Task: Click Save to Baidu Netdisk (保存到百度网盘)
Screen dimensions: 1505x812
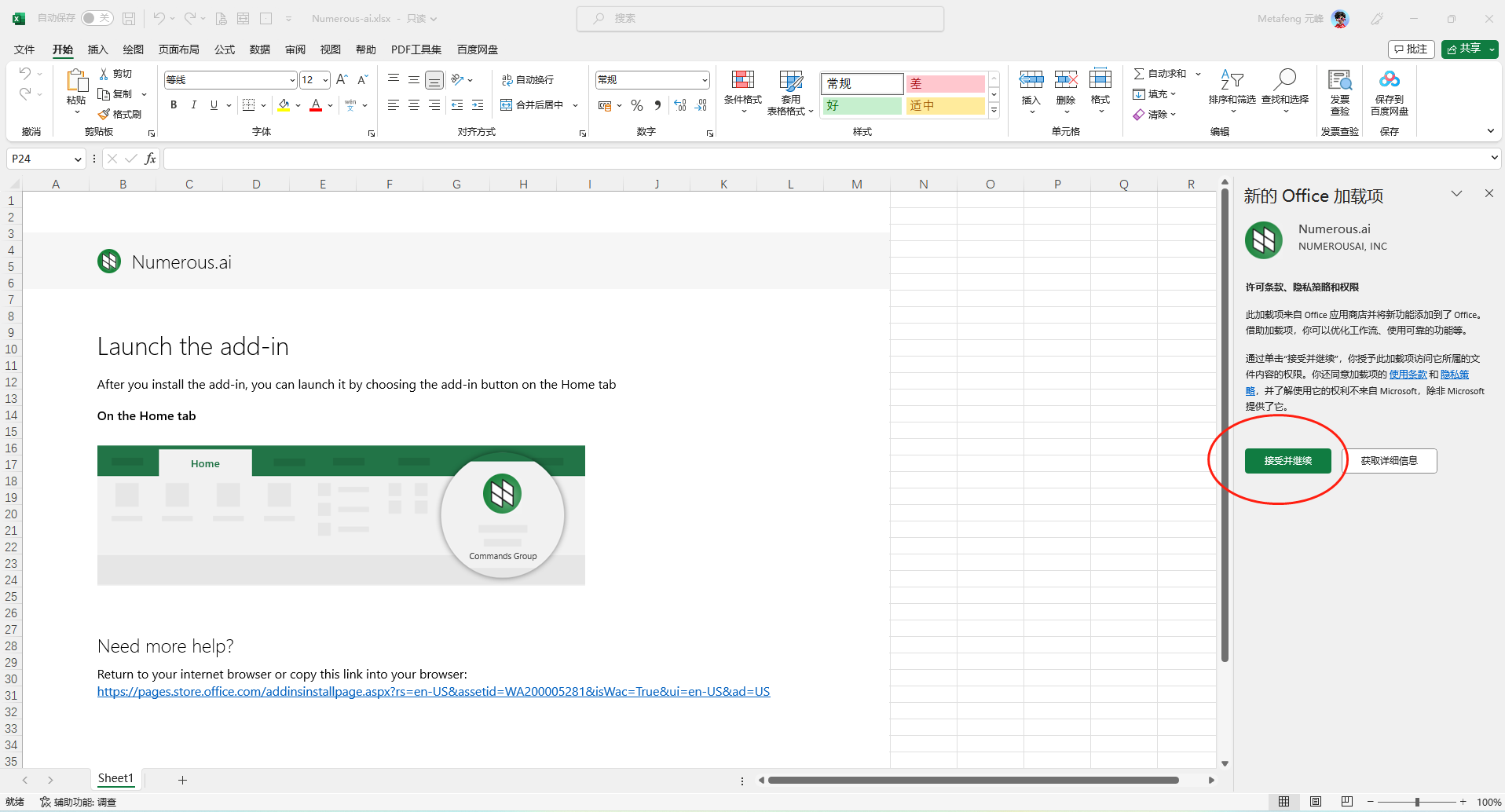Action: pos(1390,91)
